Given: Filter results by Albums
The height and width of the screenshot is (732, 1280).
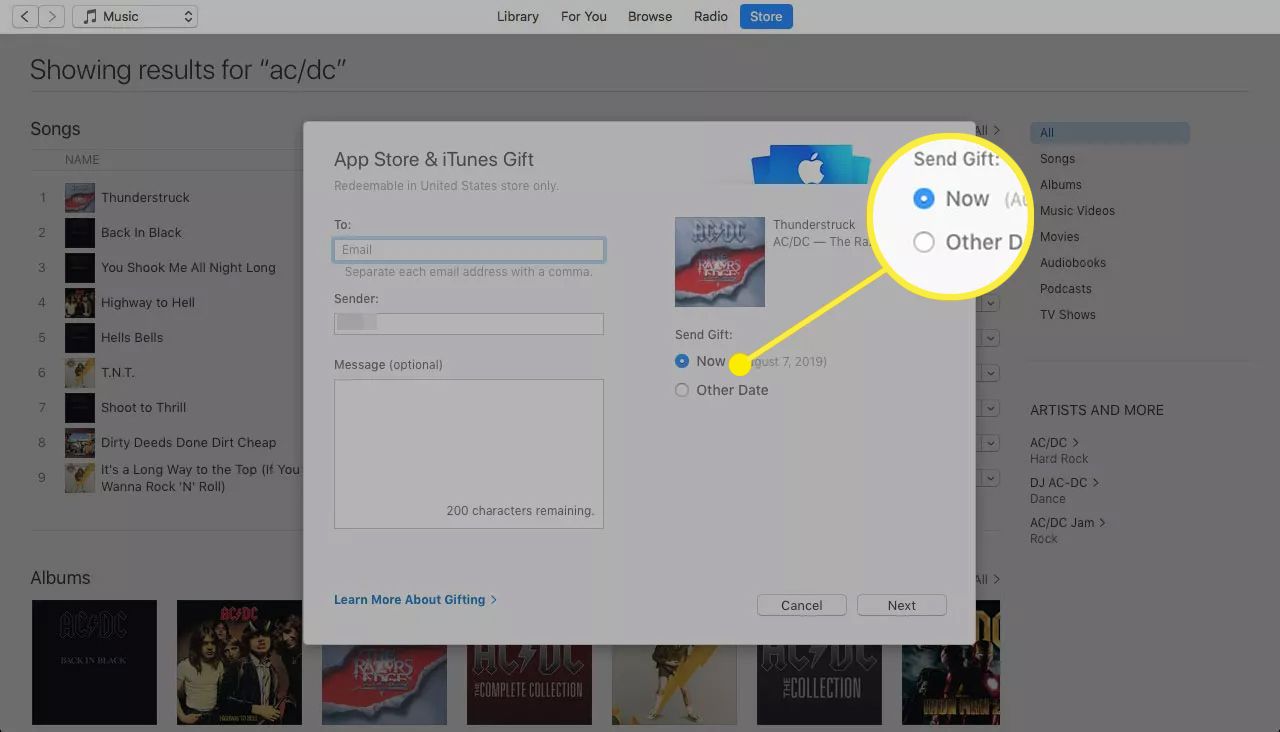Looking at the screenshot, I should 1060,184.
